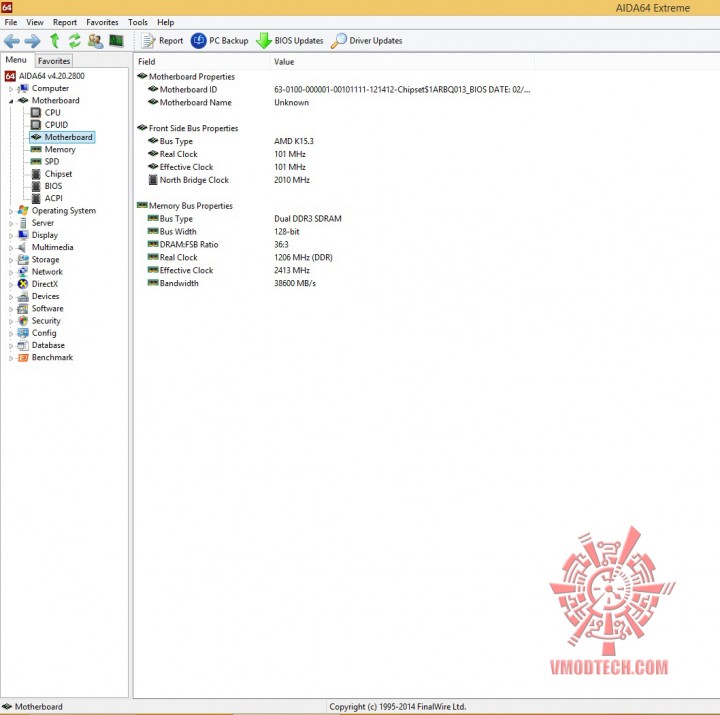Click the 2413 MHz effective clock value
Screen dimensions: 720x715
(x=292, y=270)
